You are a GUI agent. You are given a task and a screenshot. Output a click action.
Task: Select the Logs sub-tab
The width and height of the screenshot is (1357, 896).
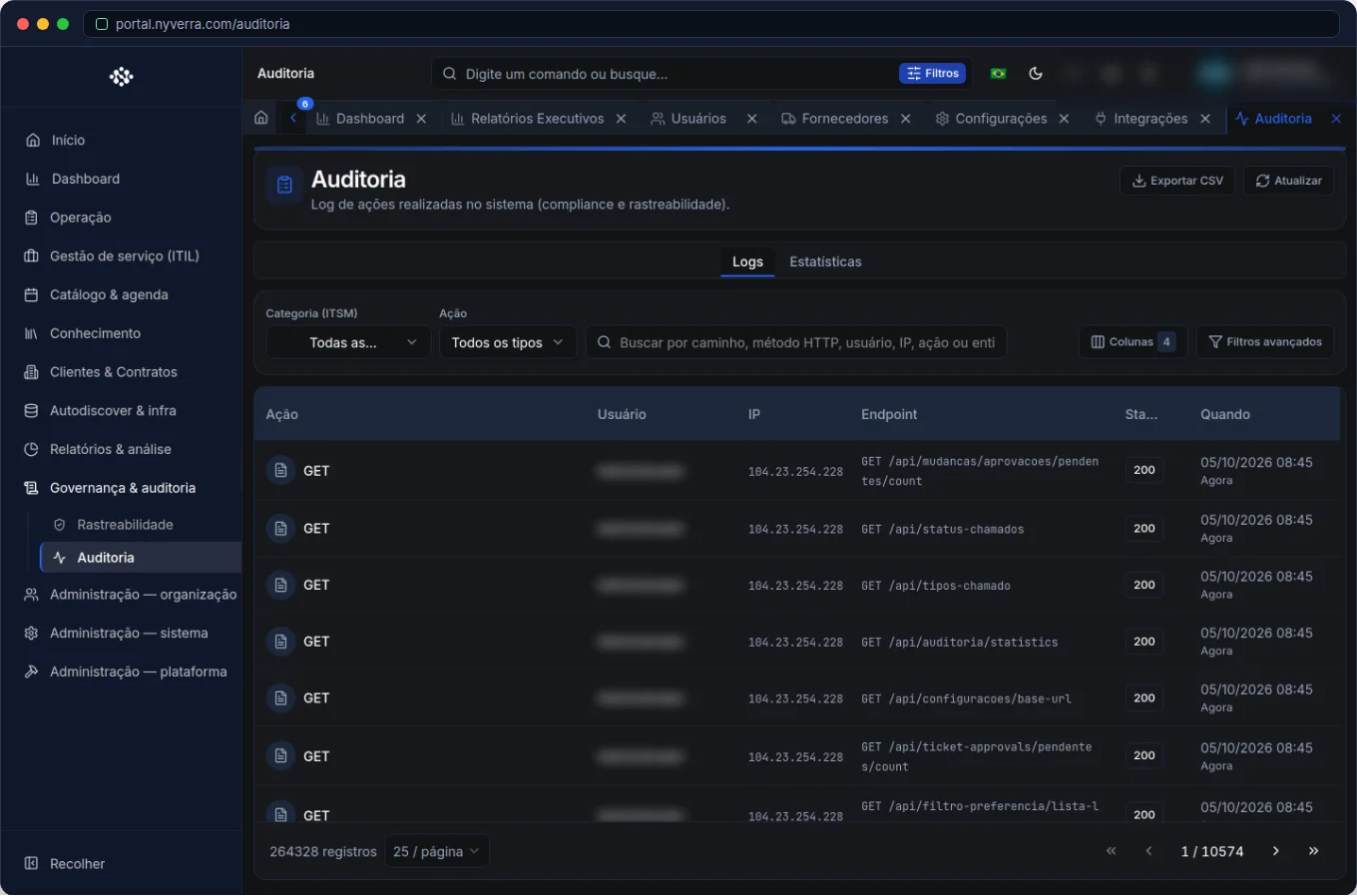click(x=747, y=261)
